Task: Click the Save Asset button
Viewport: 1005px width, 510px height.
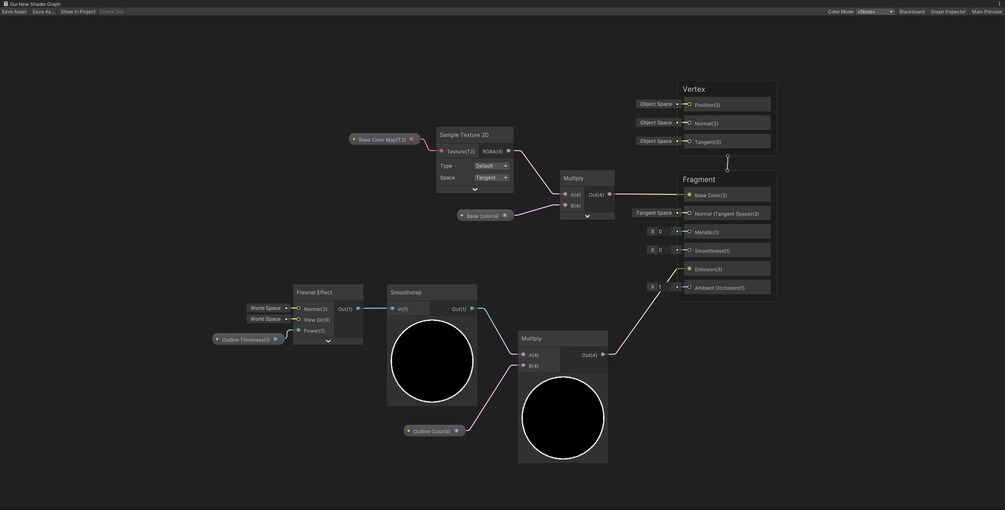Action: point(14,12)
